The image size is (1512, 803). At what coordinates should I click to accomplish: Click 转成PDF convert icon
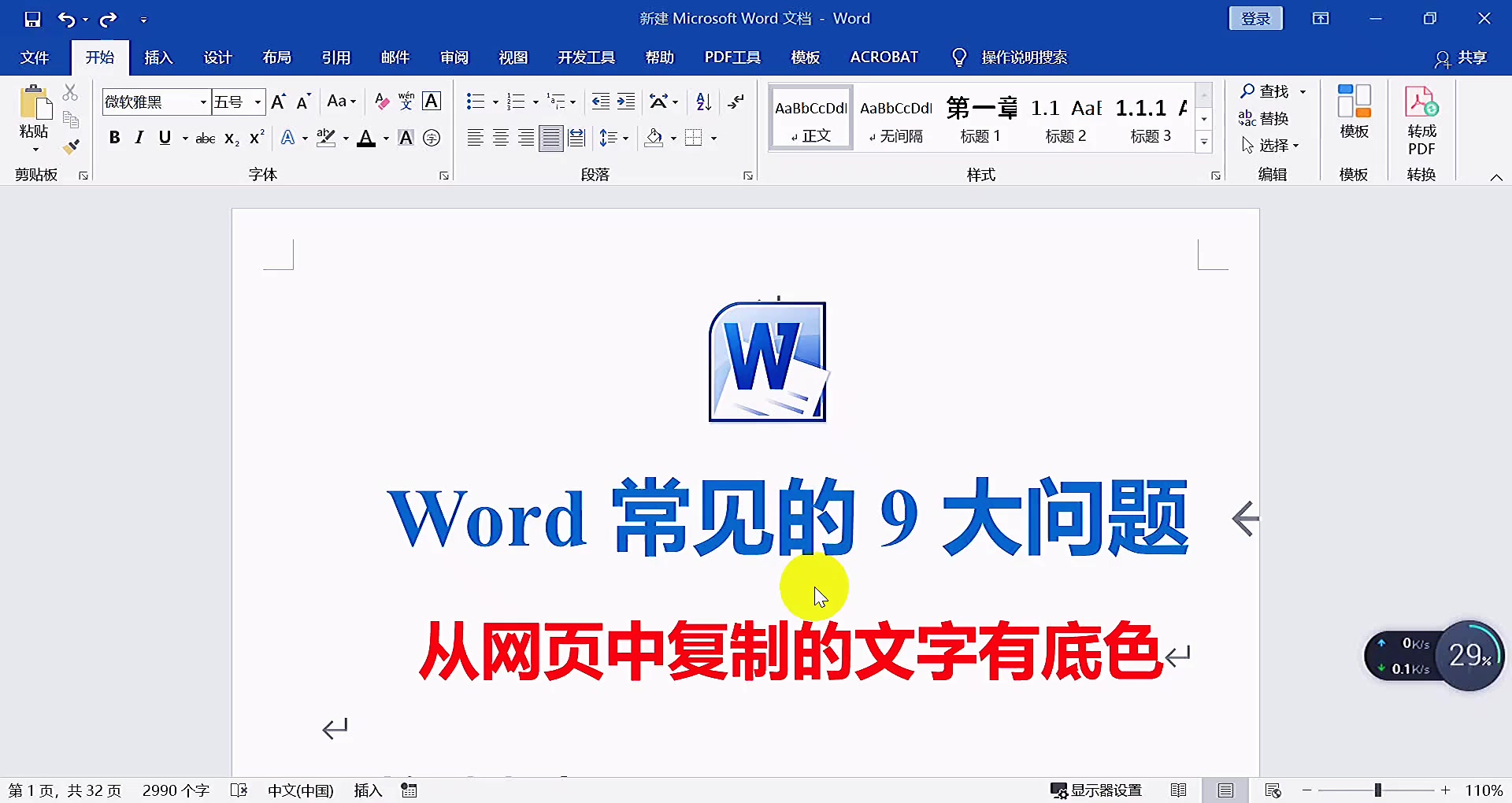pos(1421,120)
